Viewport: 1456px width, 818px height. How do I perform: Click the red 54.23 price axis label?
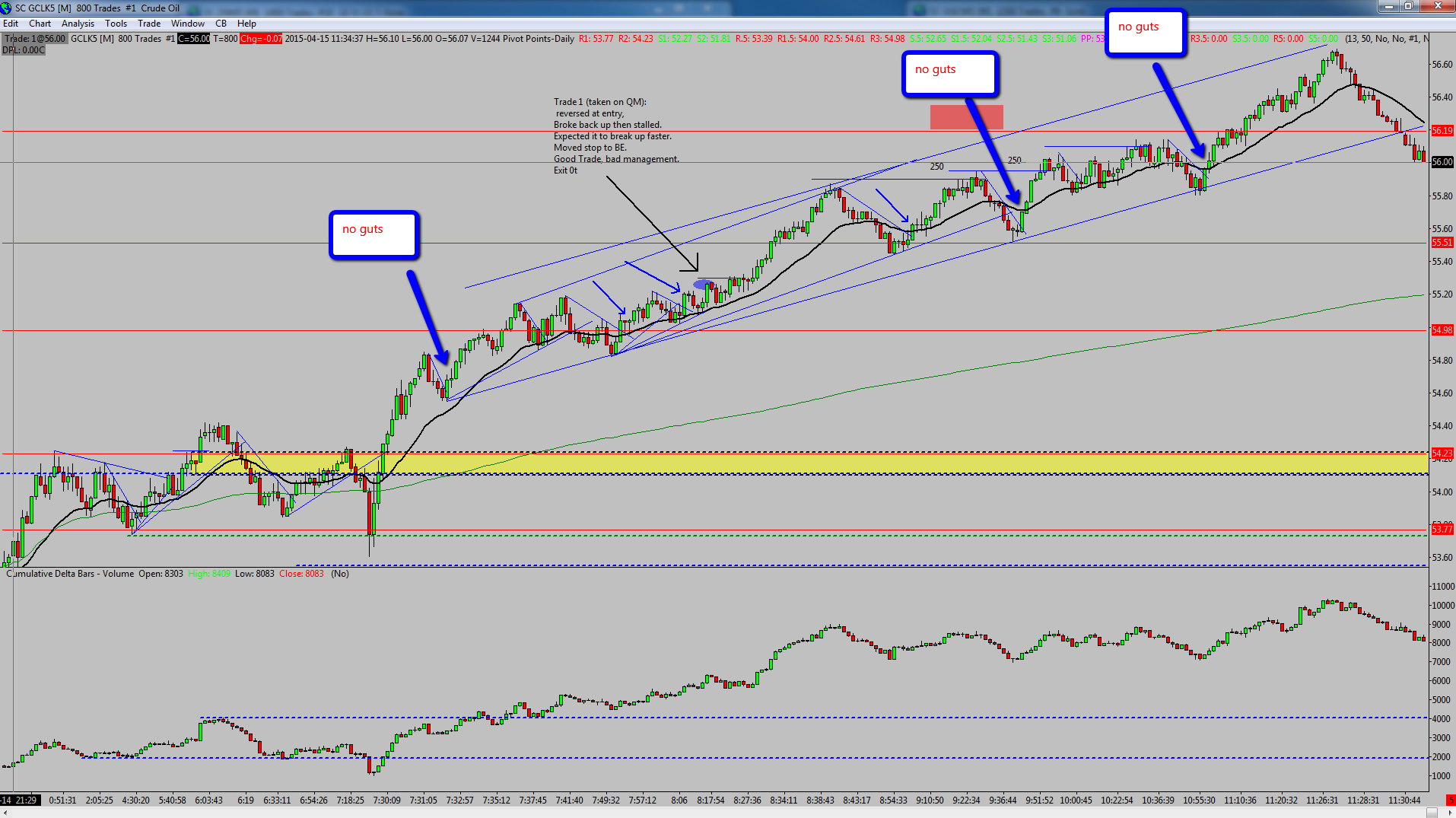coord(1442,454)
